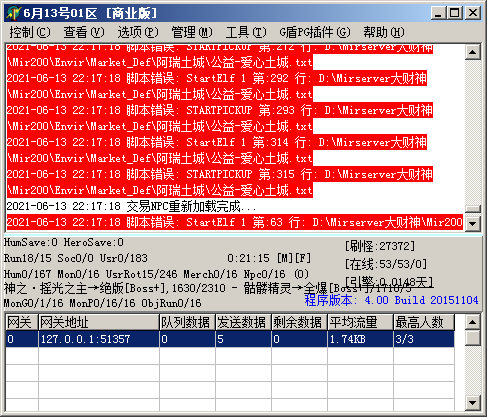Click the 队列数据 column header

coord(187,322)
